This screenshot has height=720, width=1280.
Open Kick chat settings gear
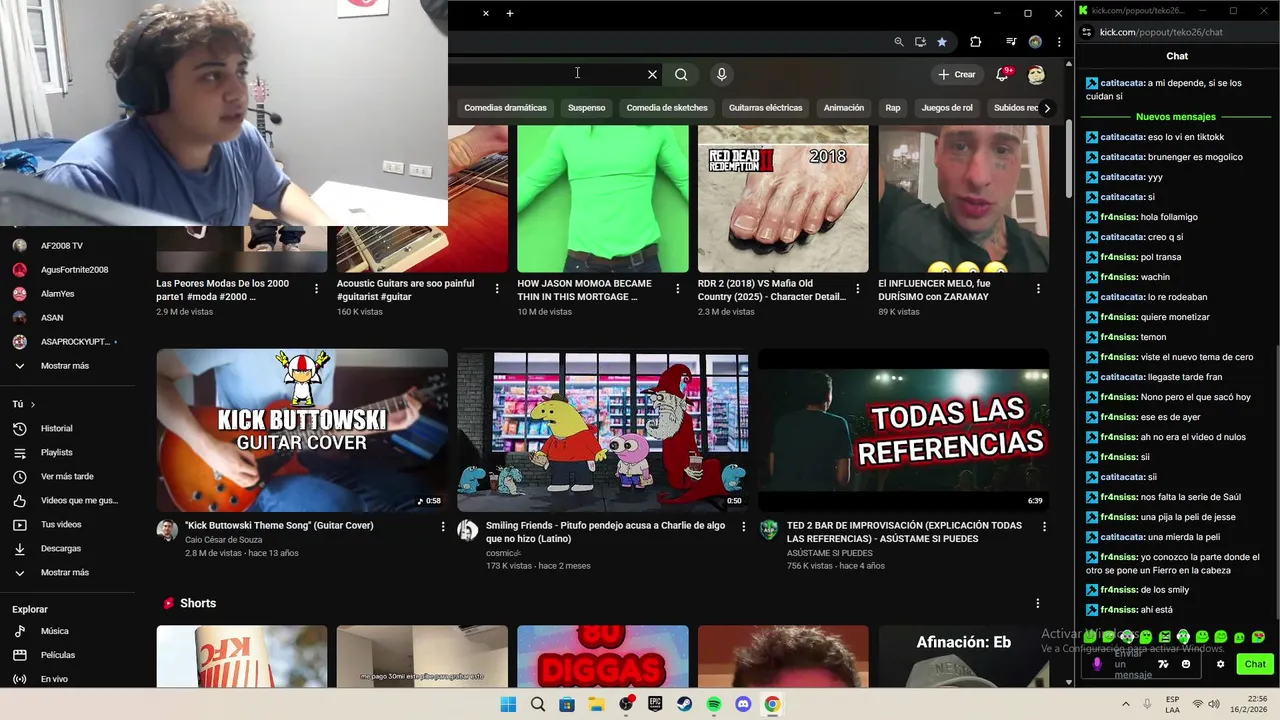[x=1220, y=664]
